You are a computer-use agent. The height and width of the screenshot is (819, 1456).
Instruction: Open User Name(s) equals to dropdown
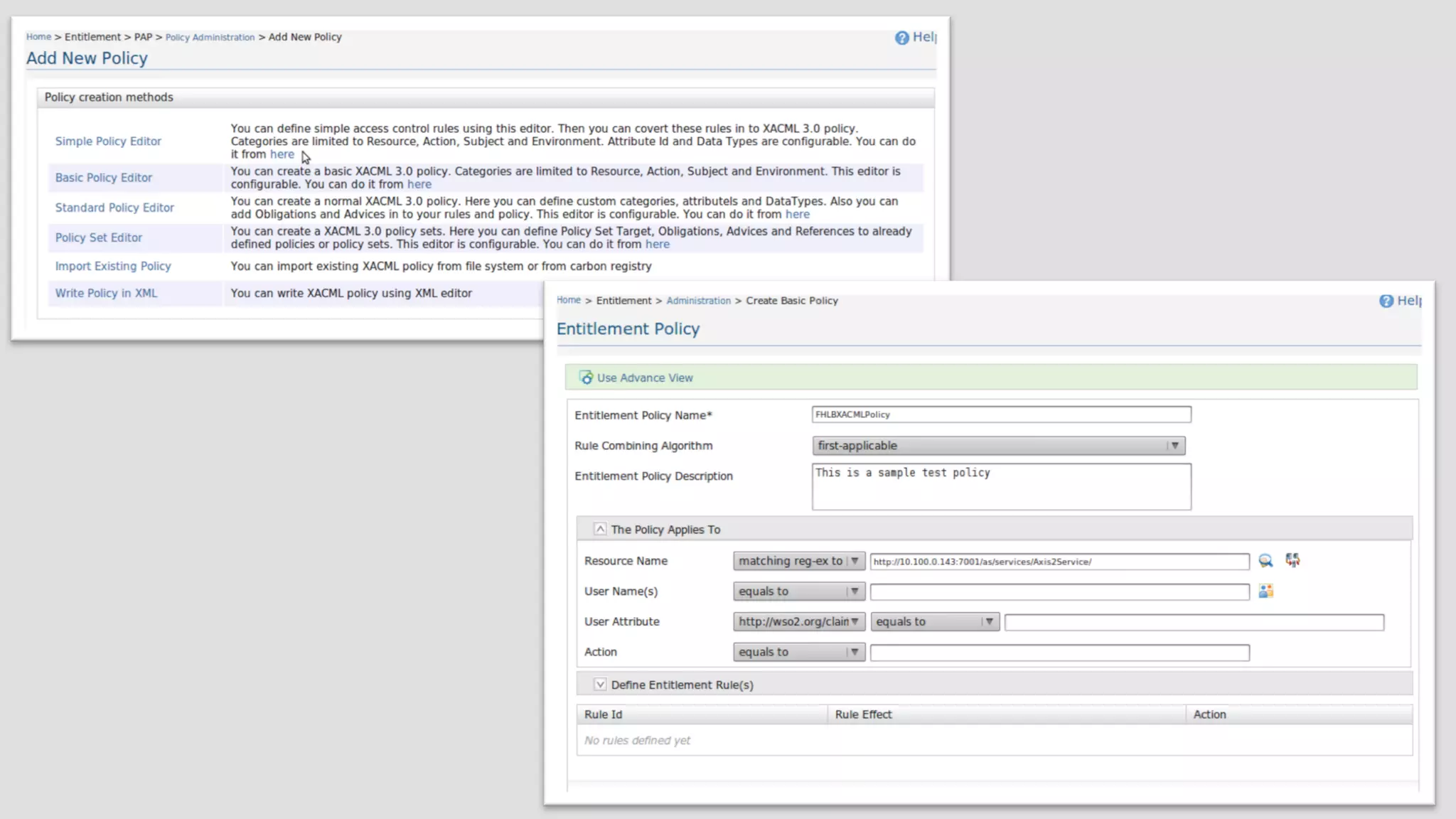(799, 591)
